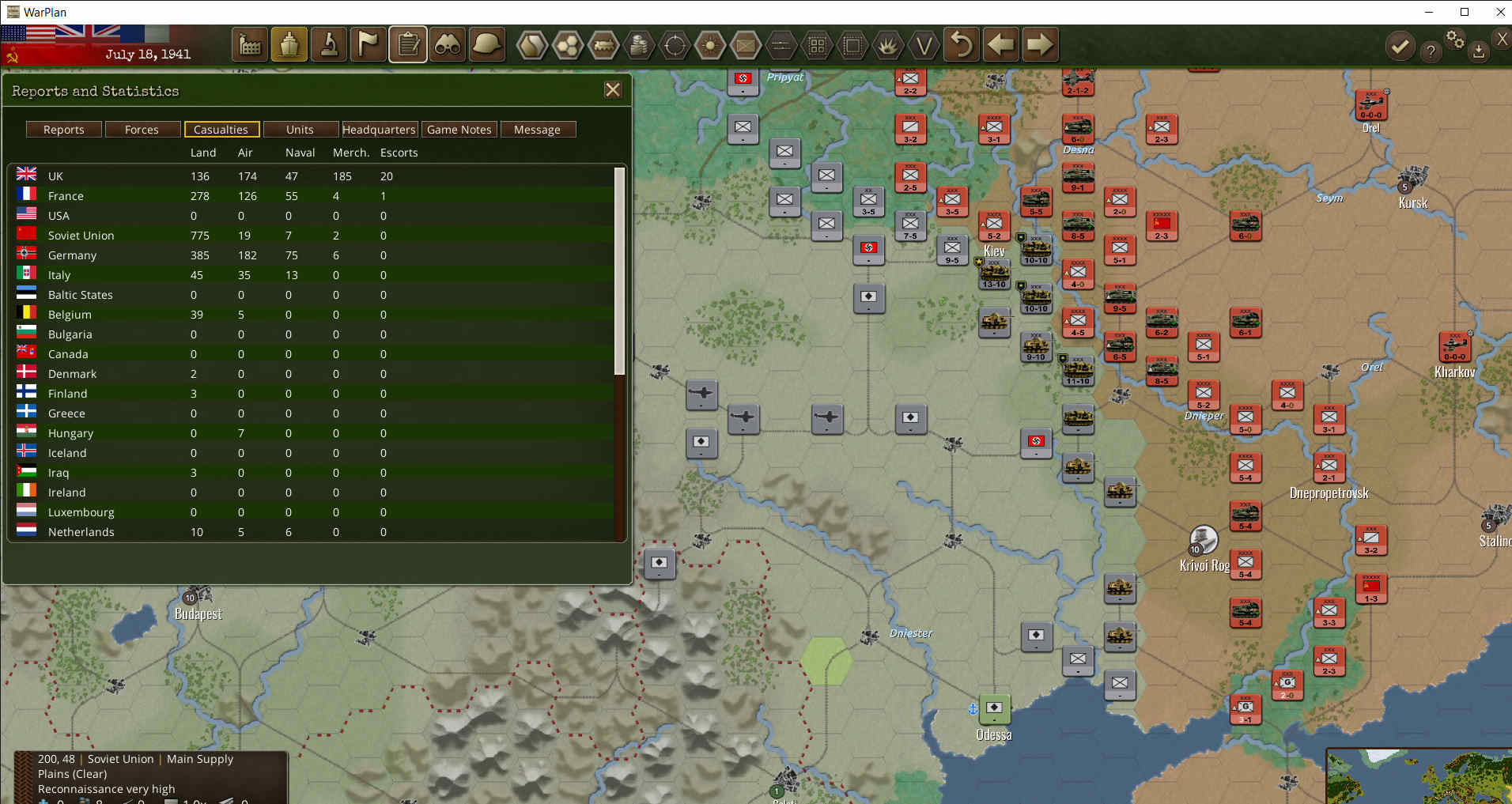The width and height of the screenshot is (1512, 804).
Task: Click the dotted square hex button
Action: coord(852,45)
